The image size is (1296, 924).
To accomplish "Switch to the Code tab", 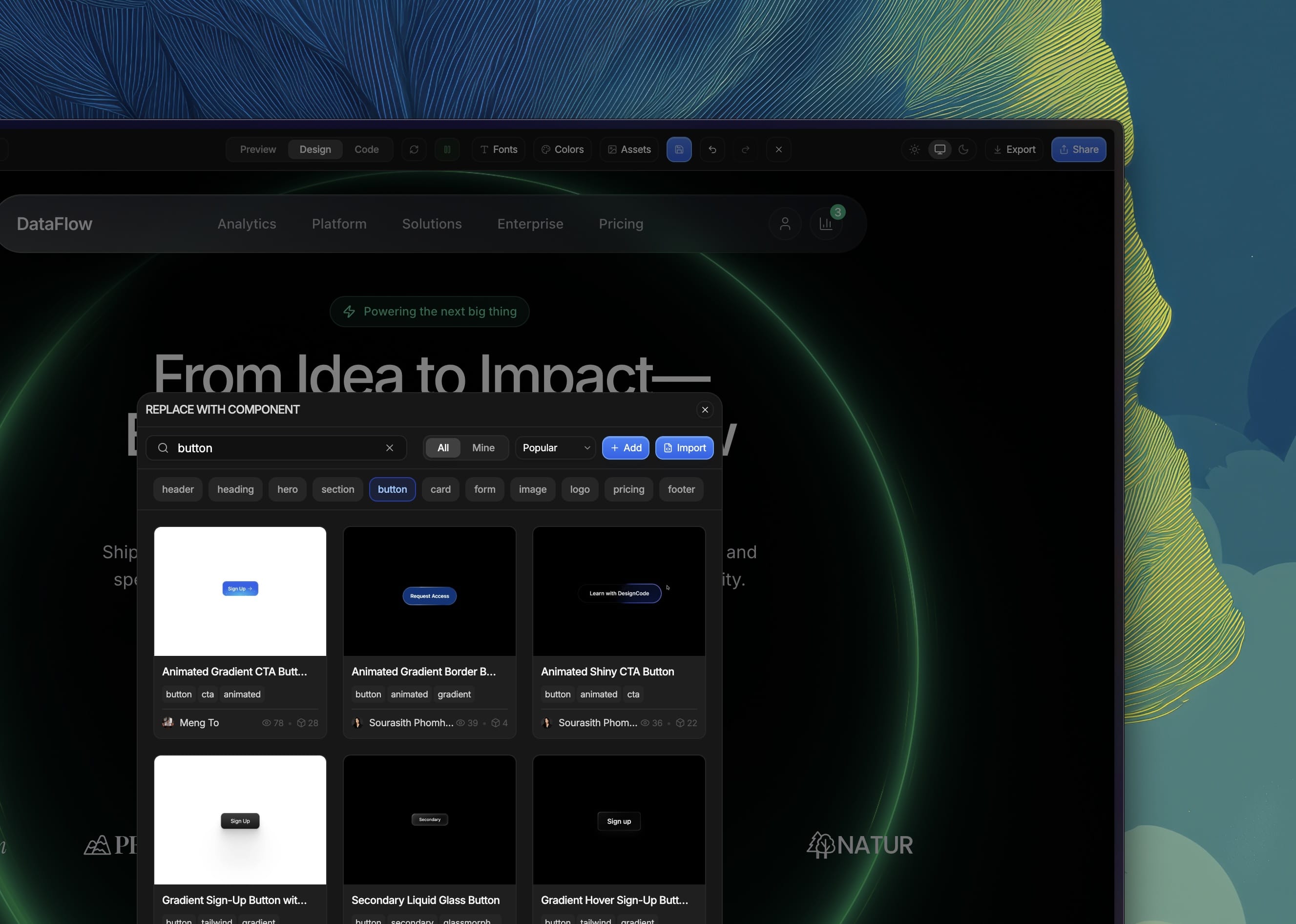I will 366,149.
